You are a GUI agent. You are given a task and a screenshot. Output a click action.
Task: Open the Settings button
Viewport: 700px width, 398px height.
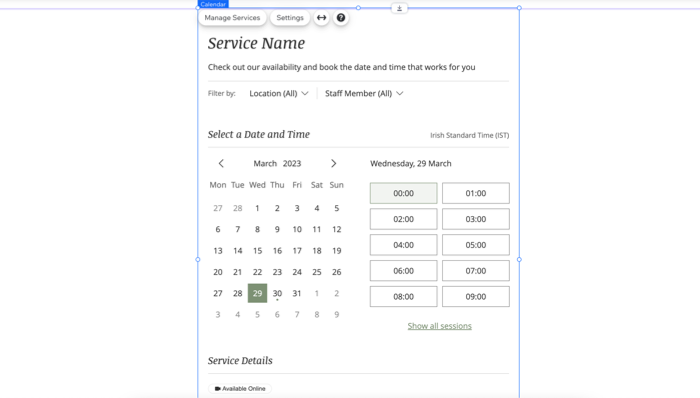click(x=290, y=18)
